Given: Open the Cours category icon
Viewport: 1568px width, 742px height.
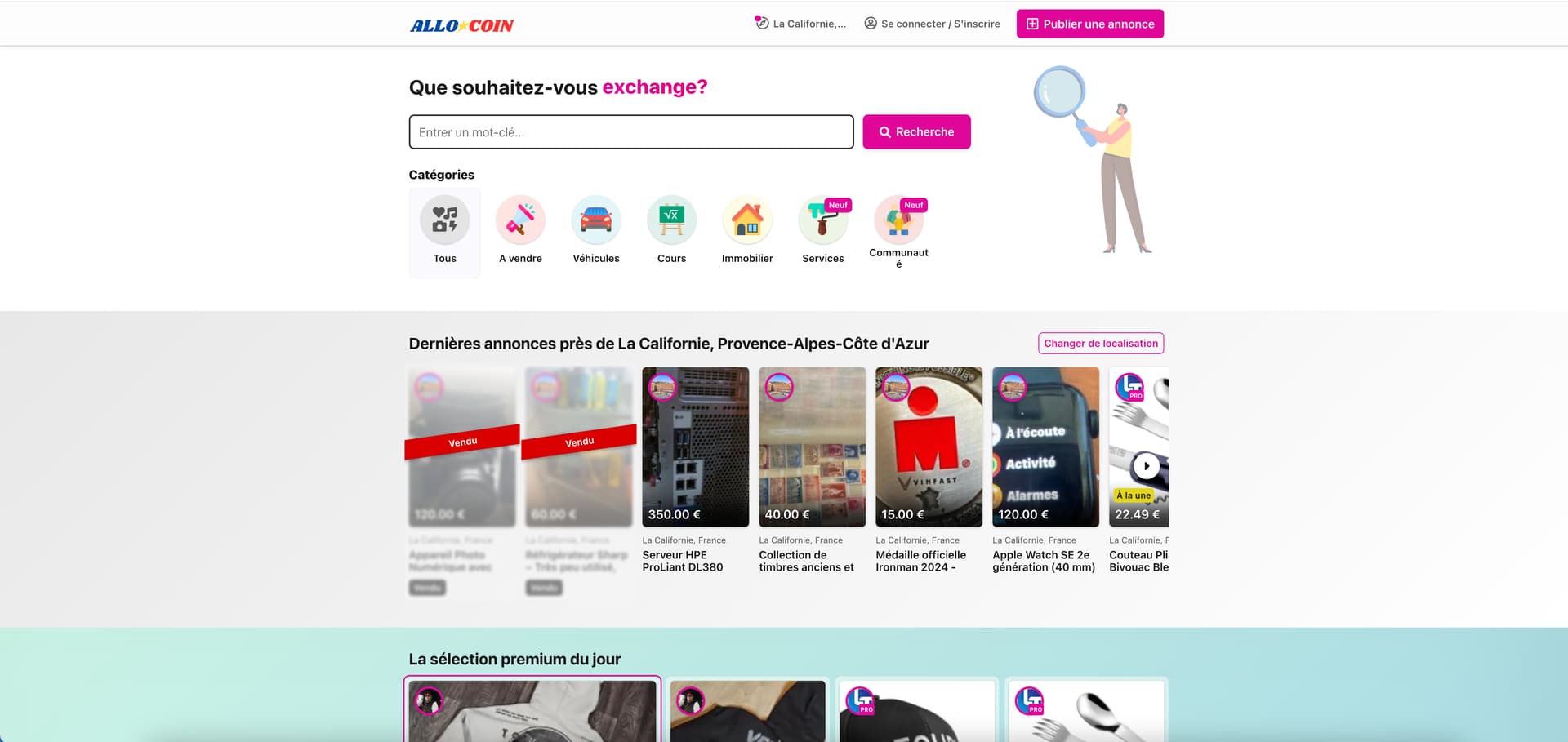Looking at the screenshot, I should (x=671, y=220).
